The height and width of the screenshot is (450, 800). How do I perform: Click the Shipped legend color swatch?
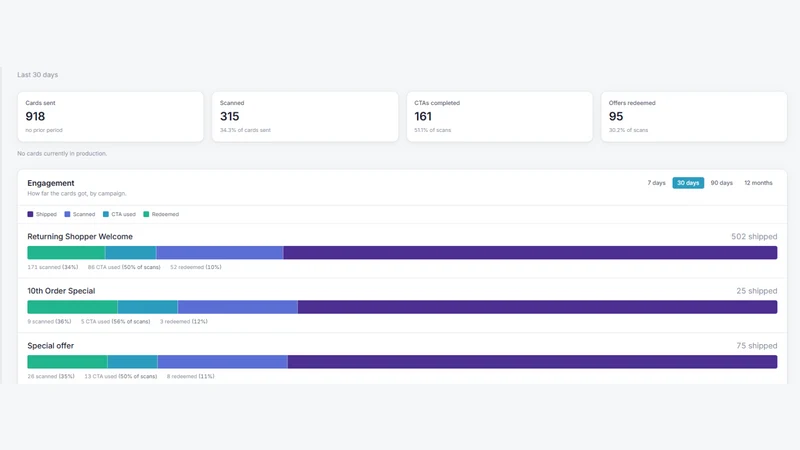pos(30,214)
